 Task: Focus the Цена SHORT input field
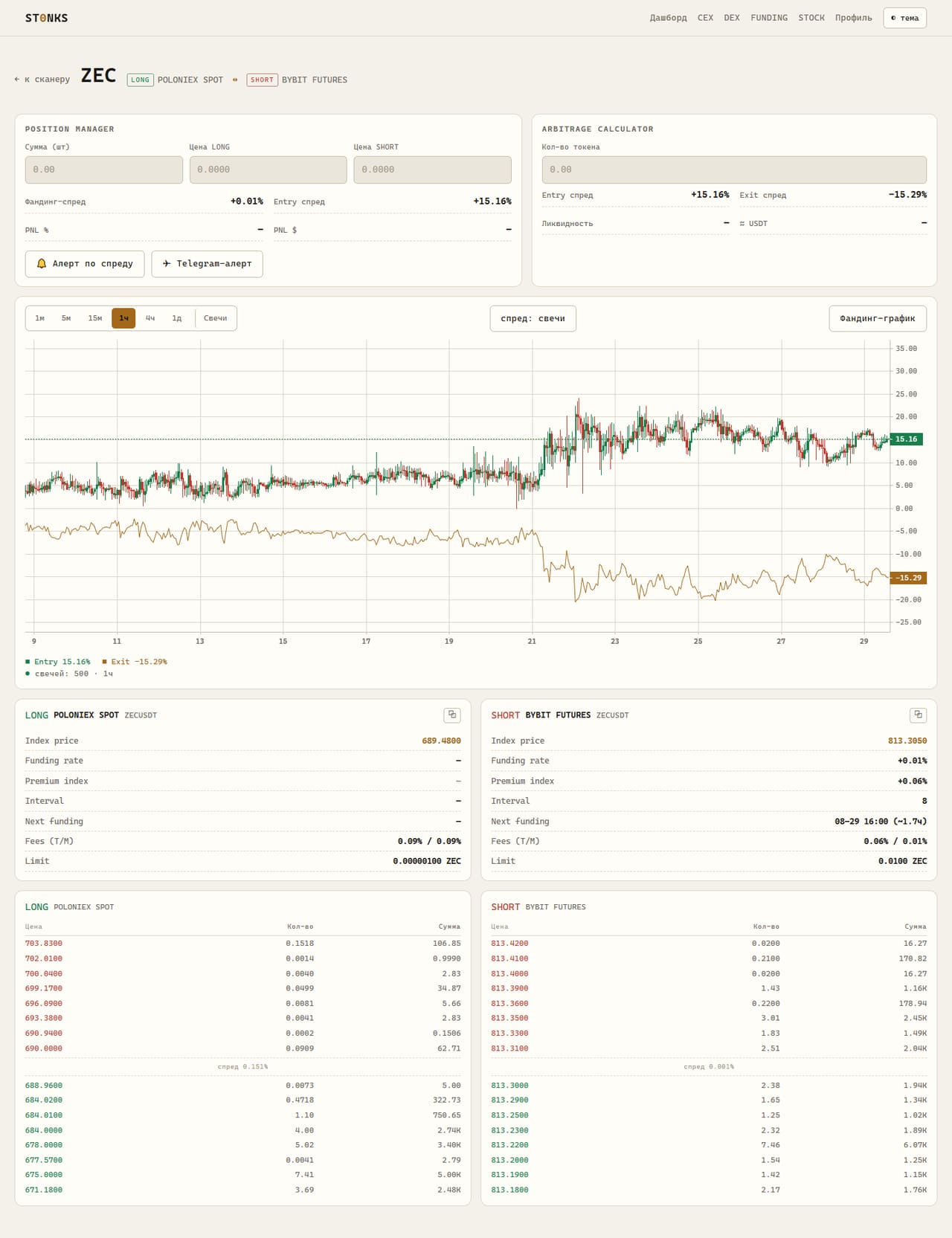point(432,170)
